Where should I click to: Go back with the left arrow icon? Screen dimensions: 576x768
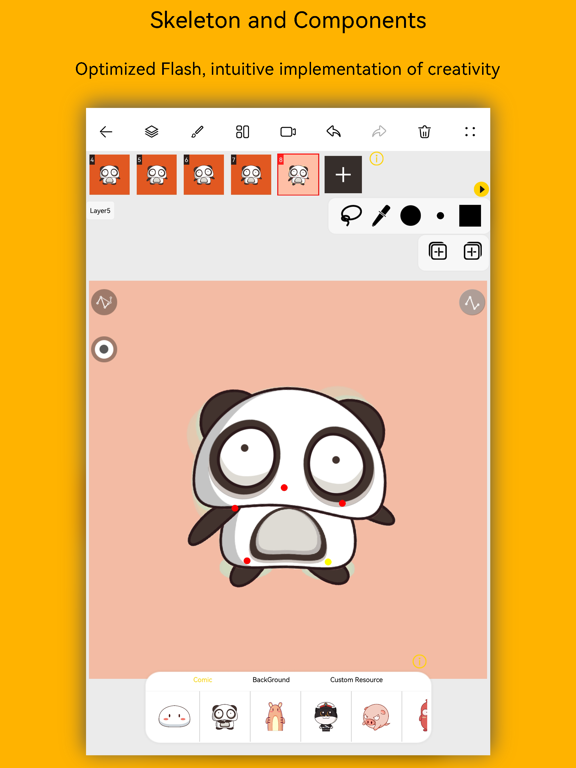[x=106, y=132]
